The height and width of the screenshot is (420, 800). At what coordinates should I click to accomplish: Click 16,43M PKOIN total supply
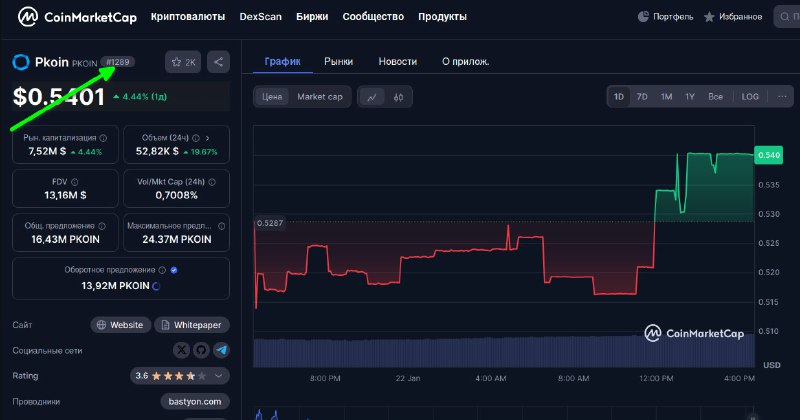(65, 239)
